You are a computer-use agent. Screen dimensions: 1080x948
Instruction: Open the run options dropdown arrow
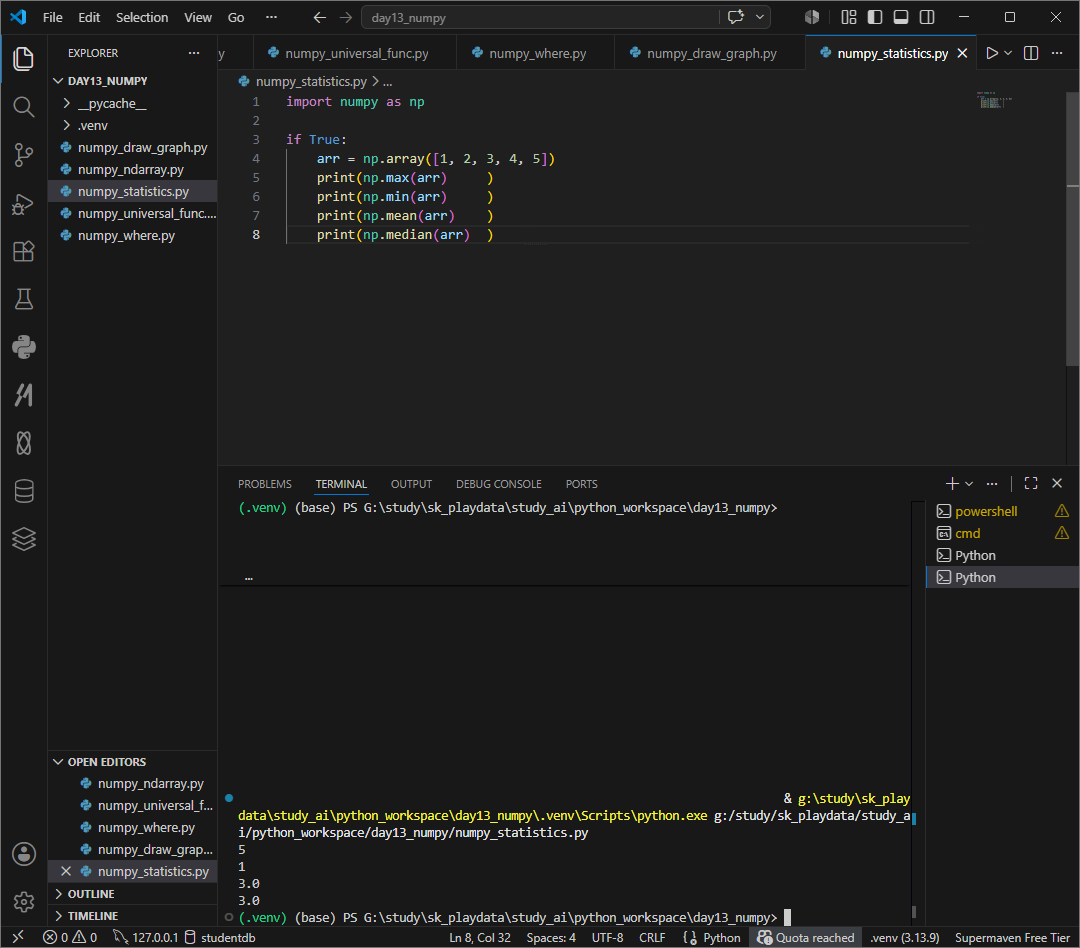coord(1008,53)
